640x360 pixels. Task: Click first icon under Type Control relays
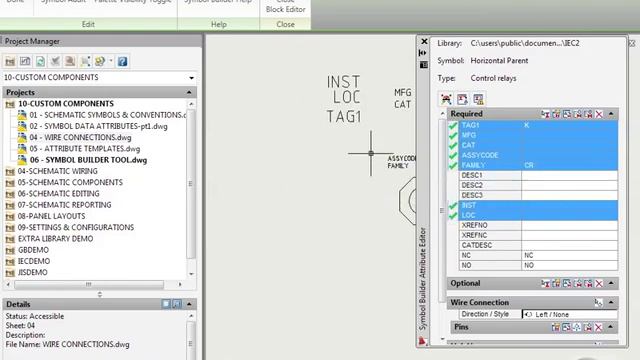[446, 99]
